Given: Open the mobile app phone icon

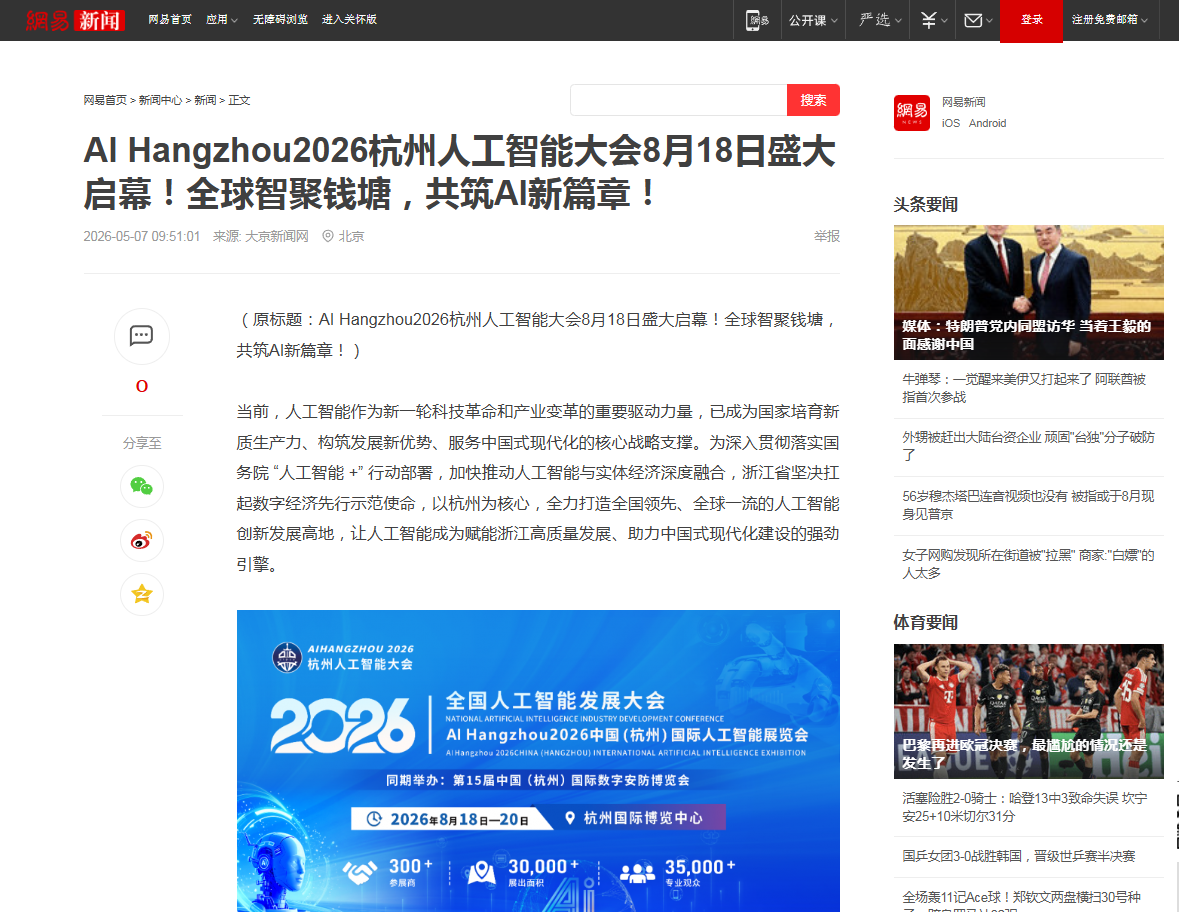Looking at the screenshot, I should (756, 20).
